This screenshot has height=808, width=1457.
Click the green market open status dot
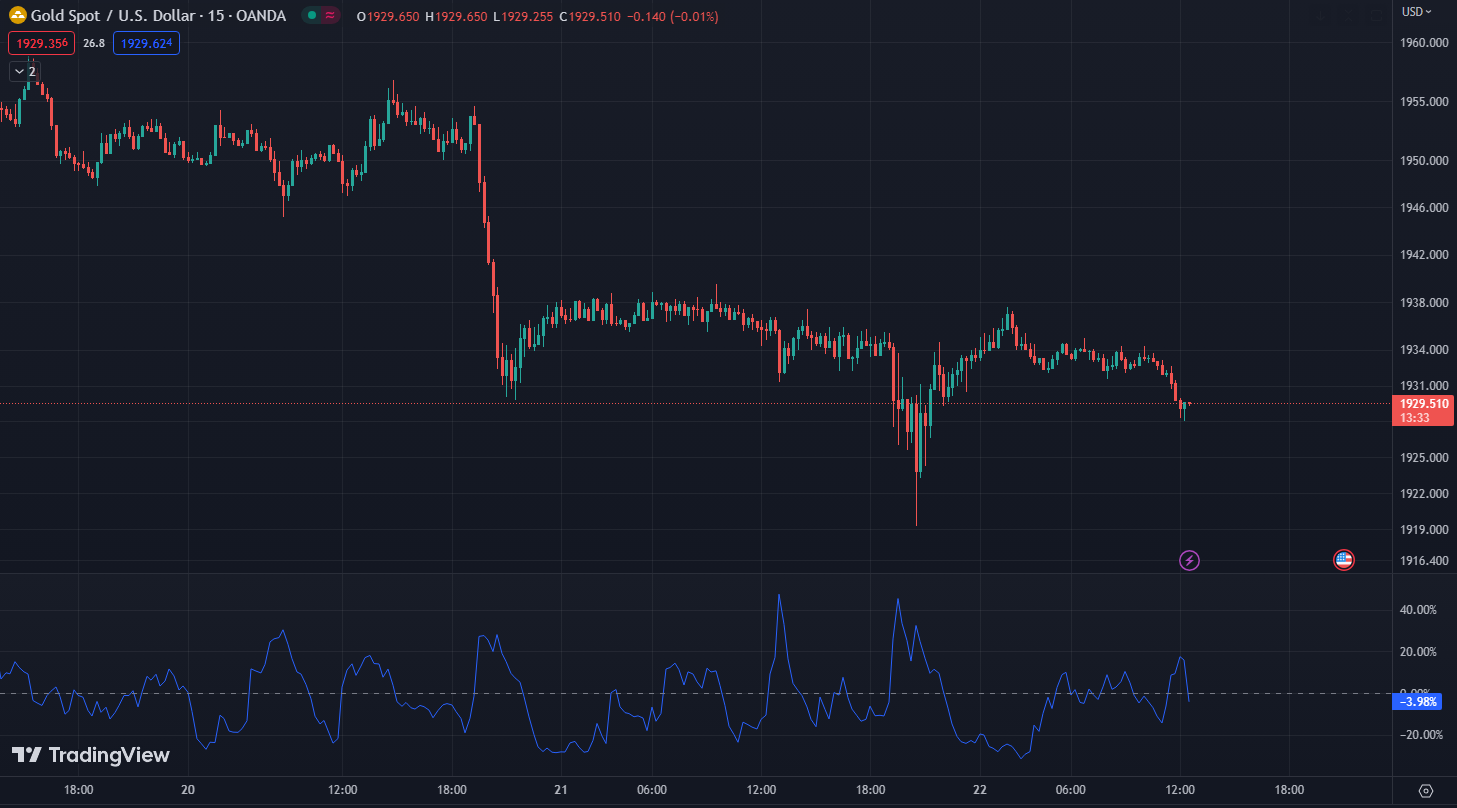click(312, 16)
